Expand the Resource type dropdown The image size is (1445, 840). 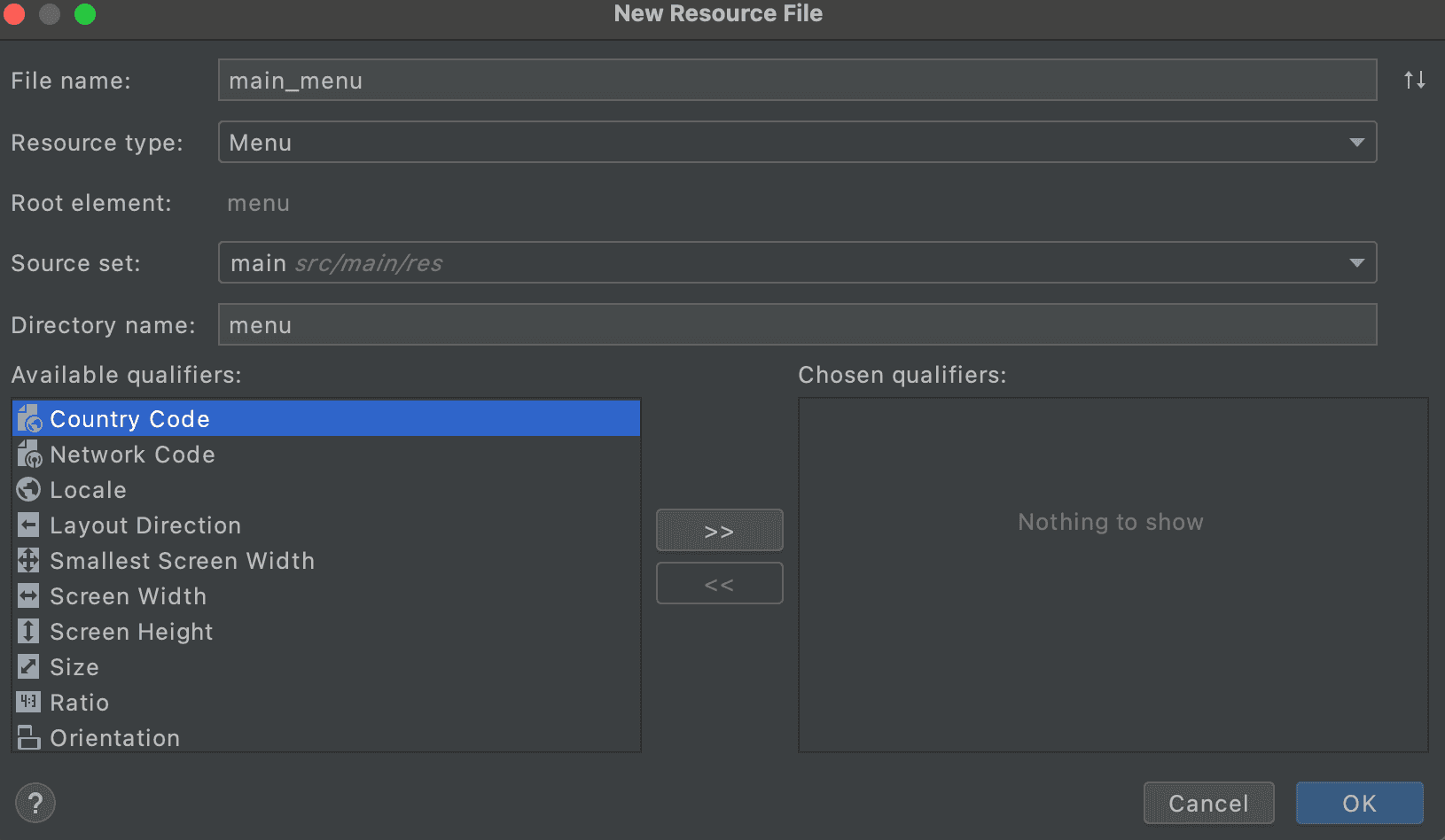(1355, 143)
